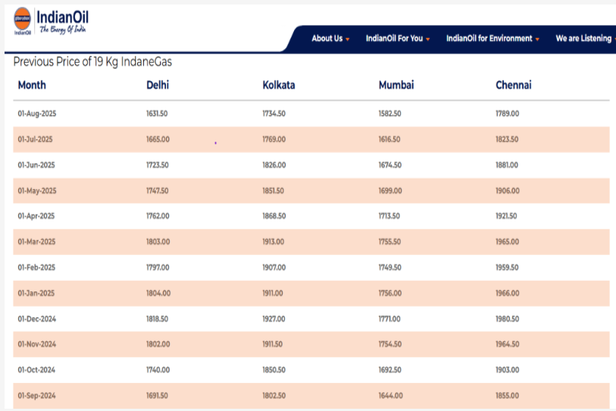The width and height of the screenshot is (616, 411).
Task: Click Delhi price 1665.00
Action: pos(158,139)
